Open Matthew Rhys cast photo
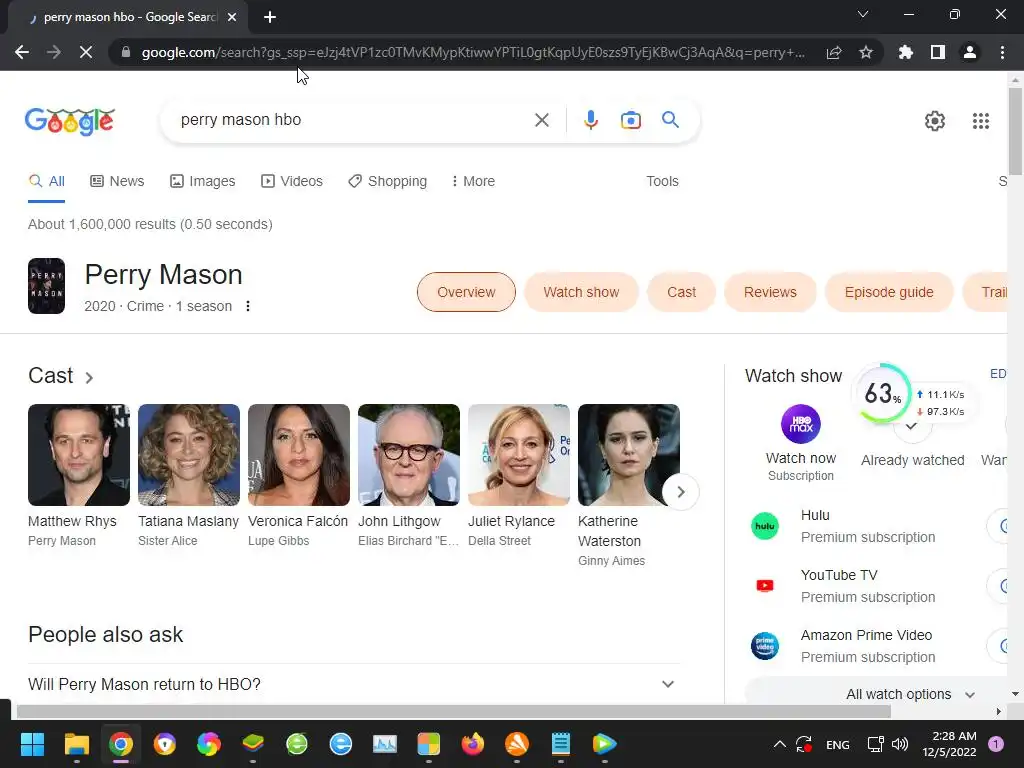 coord(79,455)
